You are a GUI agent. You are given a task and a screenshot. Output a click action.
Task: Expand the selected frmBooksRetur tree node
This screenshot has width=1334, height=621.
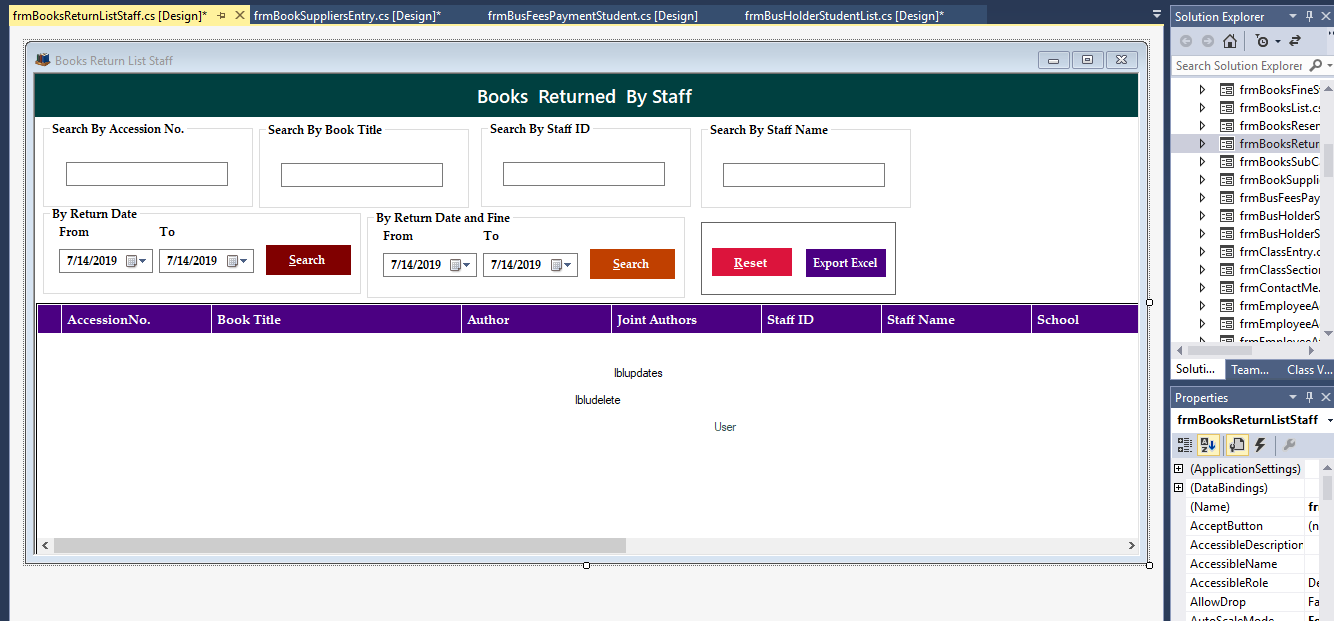click(x=1202, y=144)
